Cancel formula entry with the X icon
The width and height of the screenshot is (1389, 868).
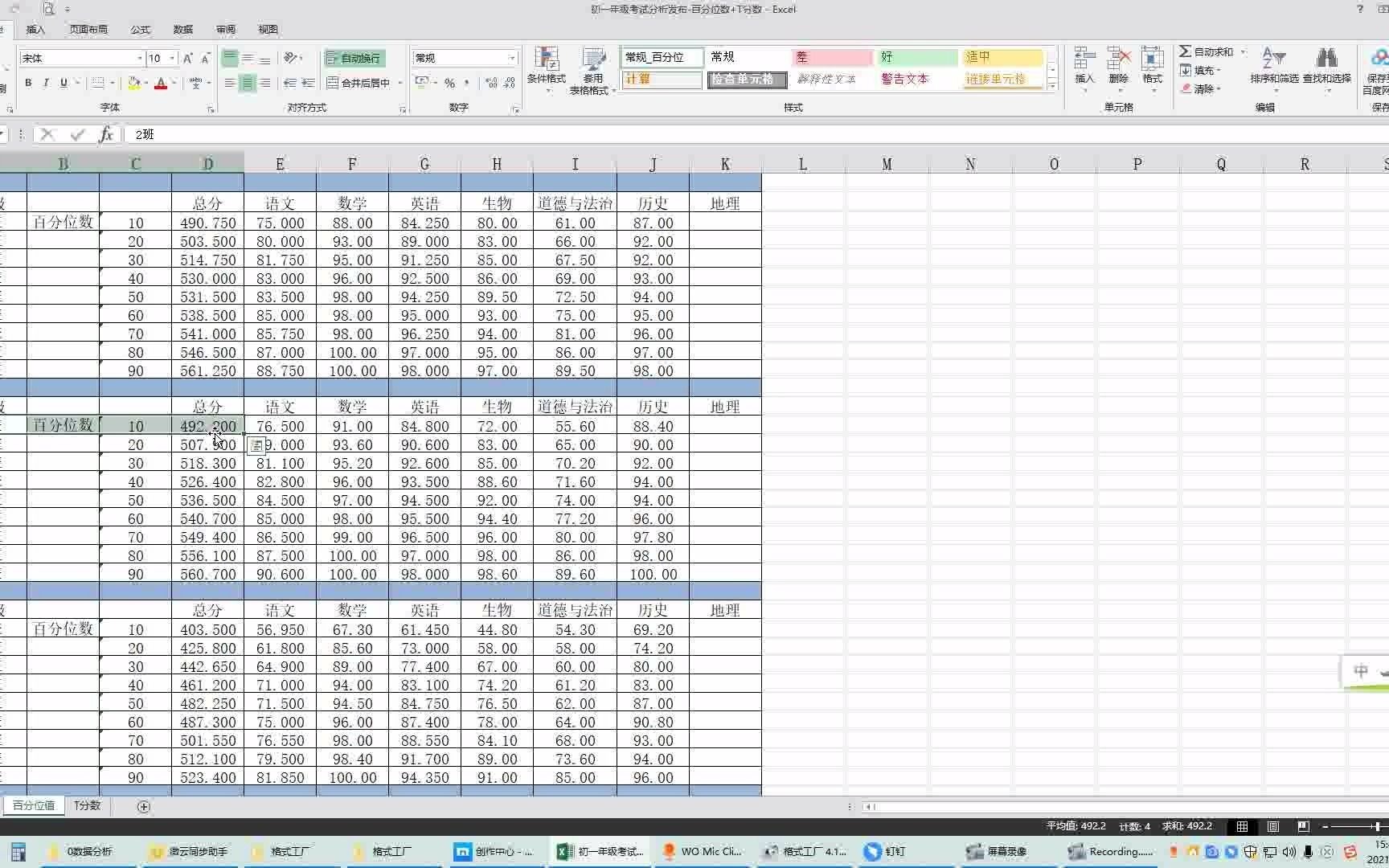47,134
